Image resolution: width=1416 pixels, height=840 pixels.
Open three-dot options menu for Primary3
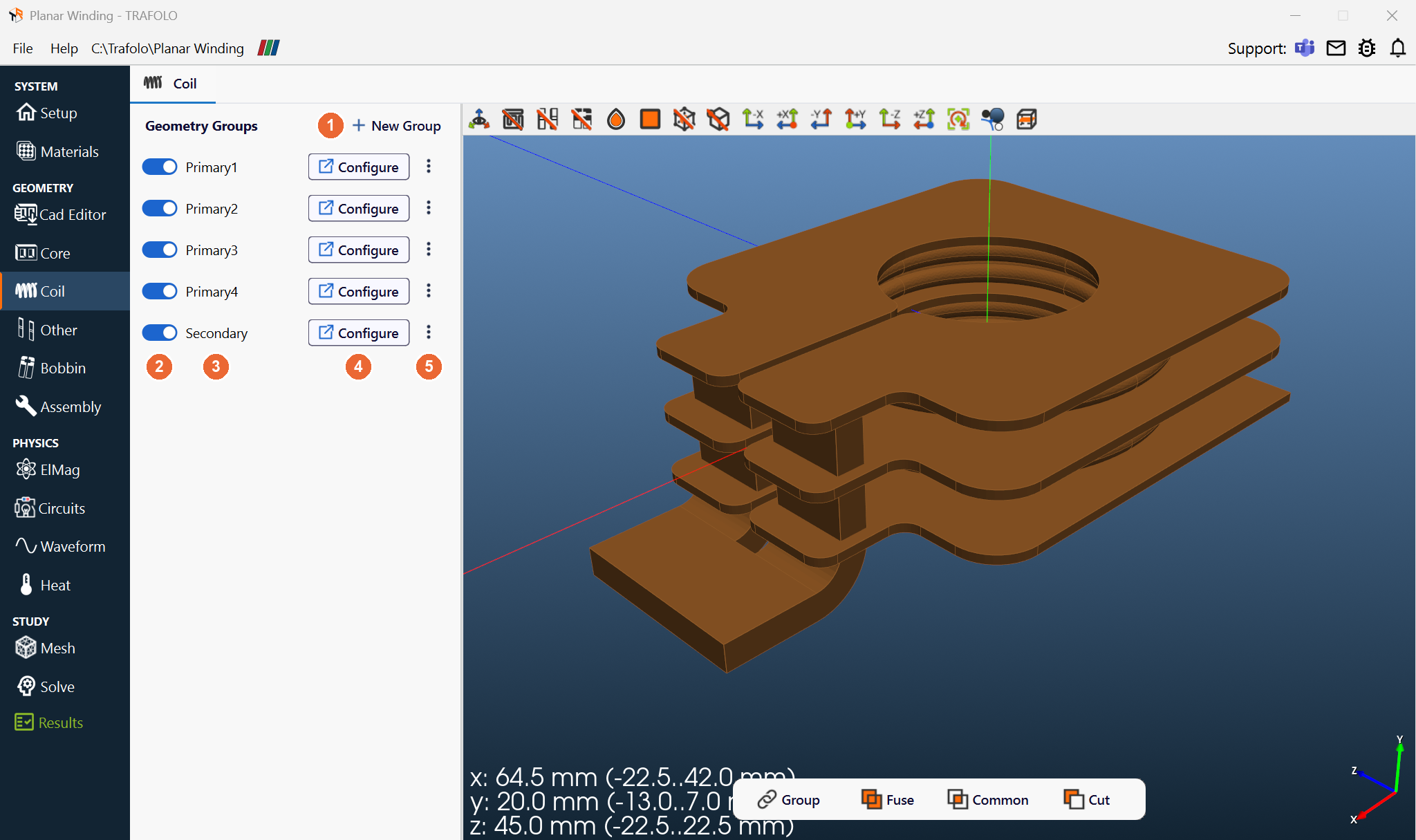(429, 250)
